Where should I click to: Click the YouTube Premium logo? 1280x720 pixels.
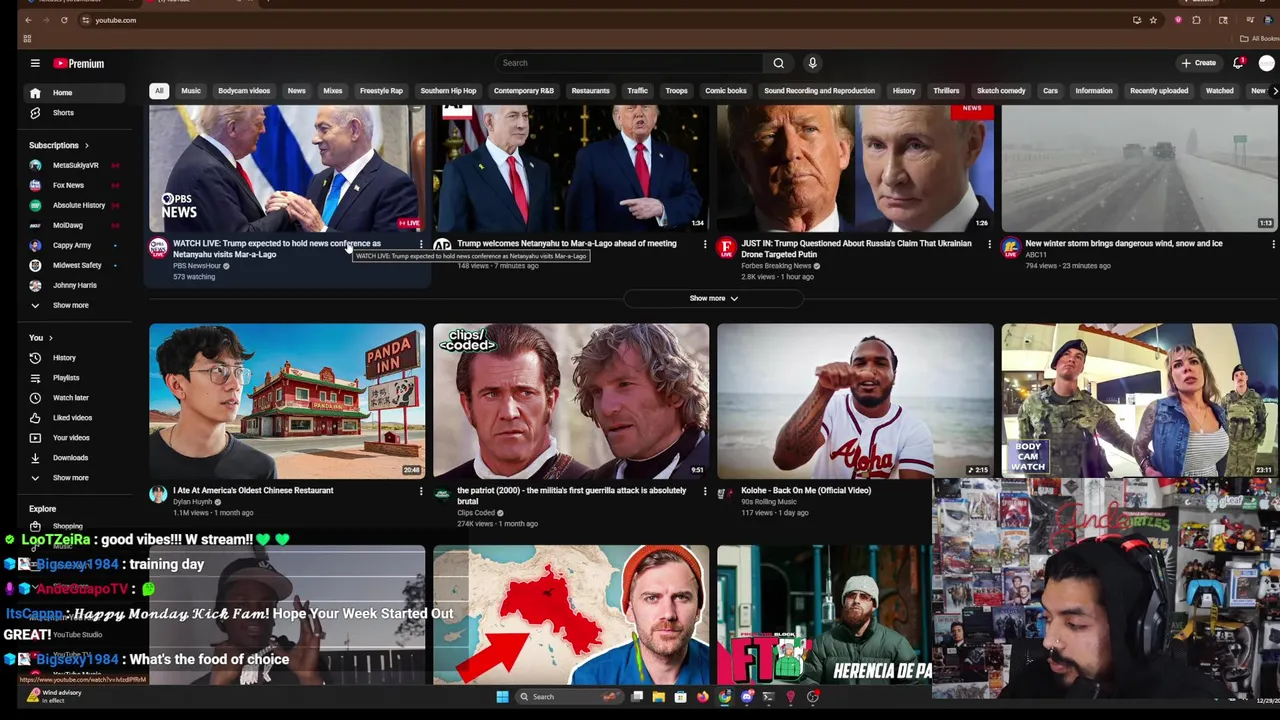79,63
